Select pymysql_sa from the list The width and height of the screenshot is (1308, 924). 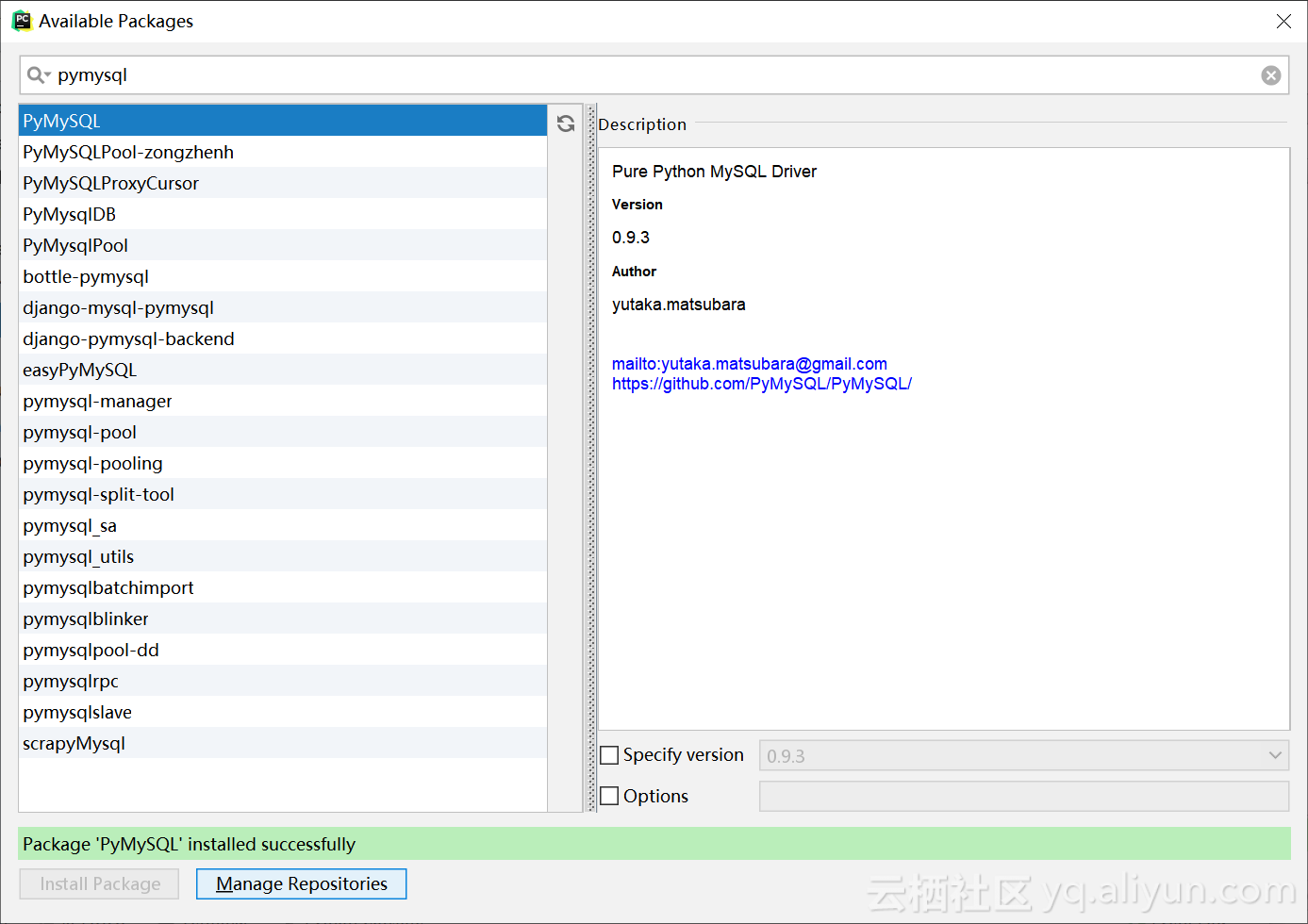(x=283, y=525)
